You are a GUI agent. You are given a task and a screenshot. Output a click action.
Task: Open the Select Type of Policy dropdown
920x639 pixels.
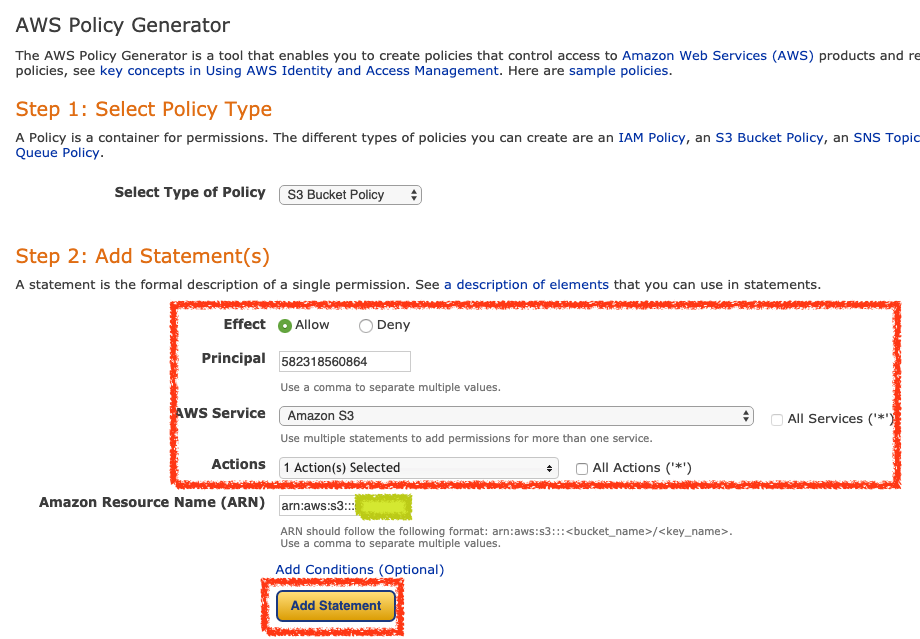350,195
